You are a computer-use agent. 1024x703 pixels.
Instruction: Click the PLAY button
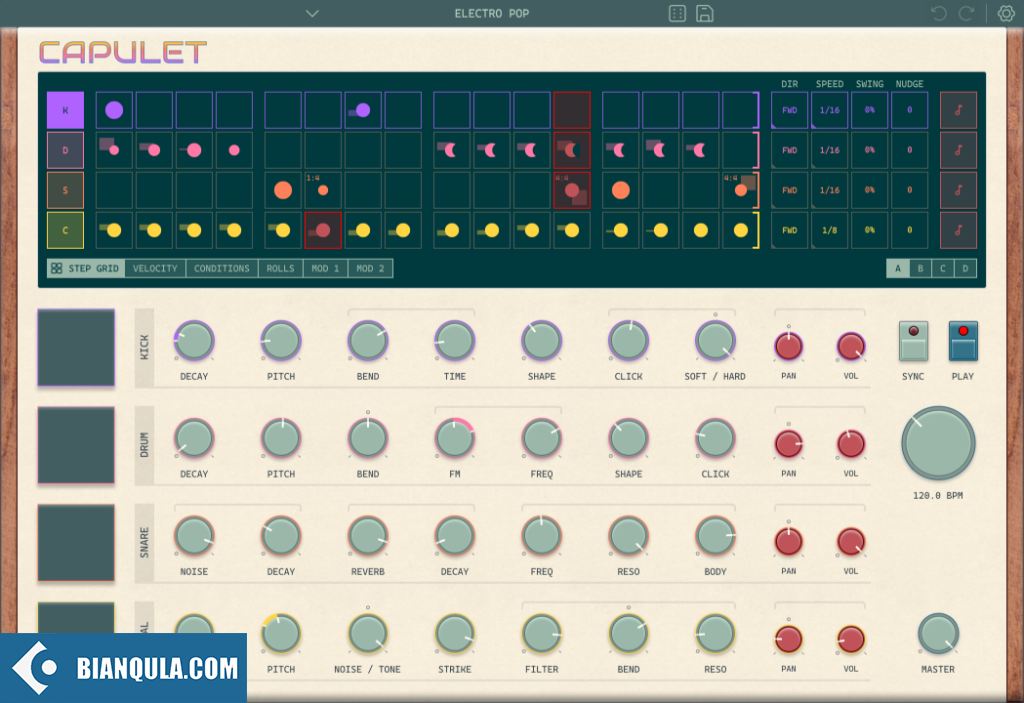[x=963, y=341]
